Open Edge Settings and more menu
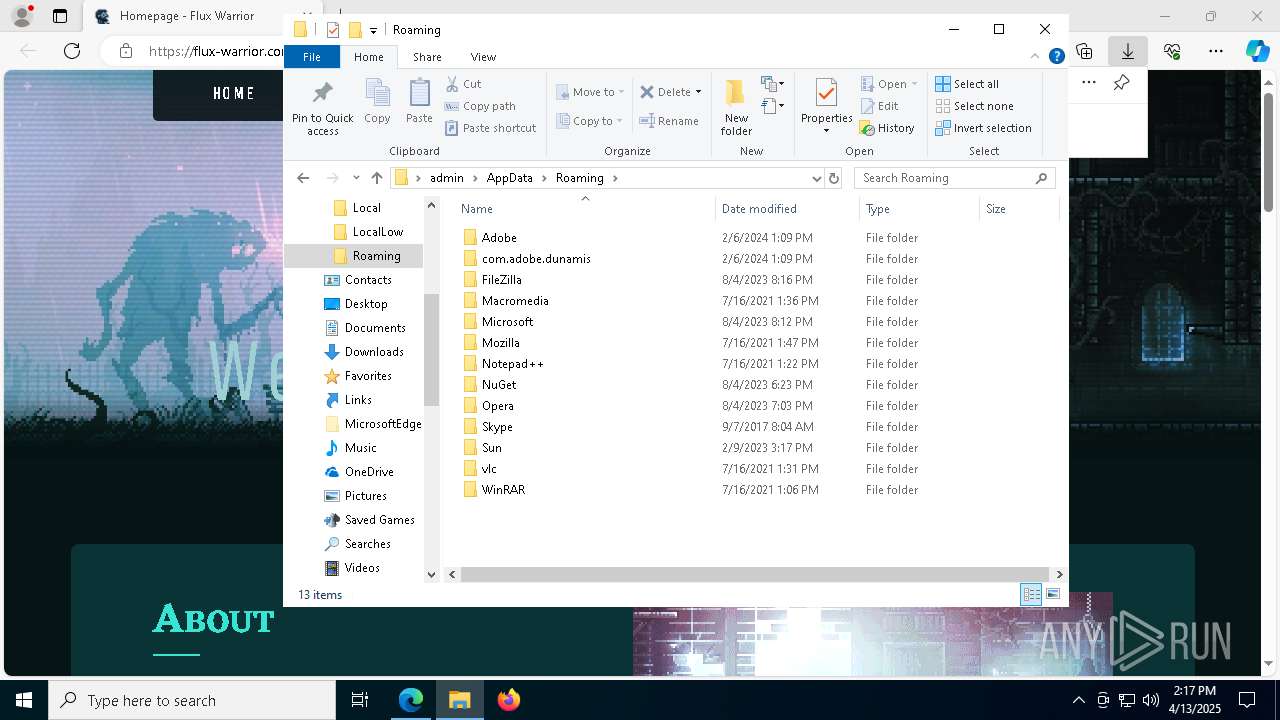The image size is (1280, 720). (x=1216, y=51)
